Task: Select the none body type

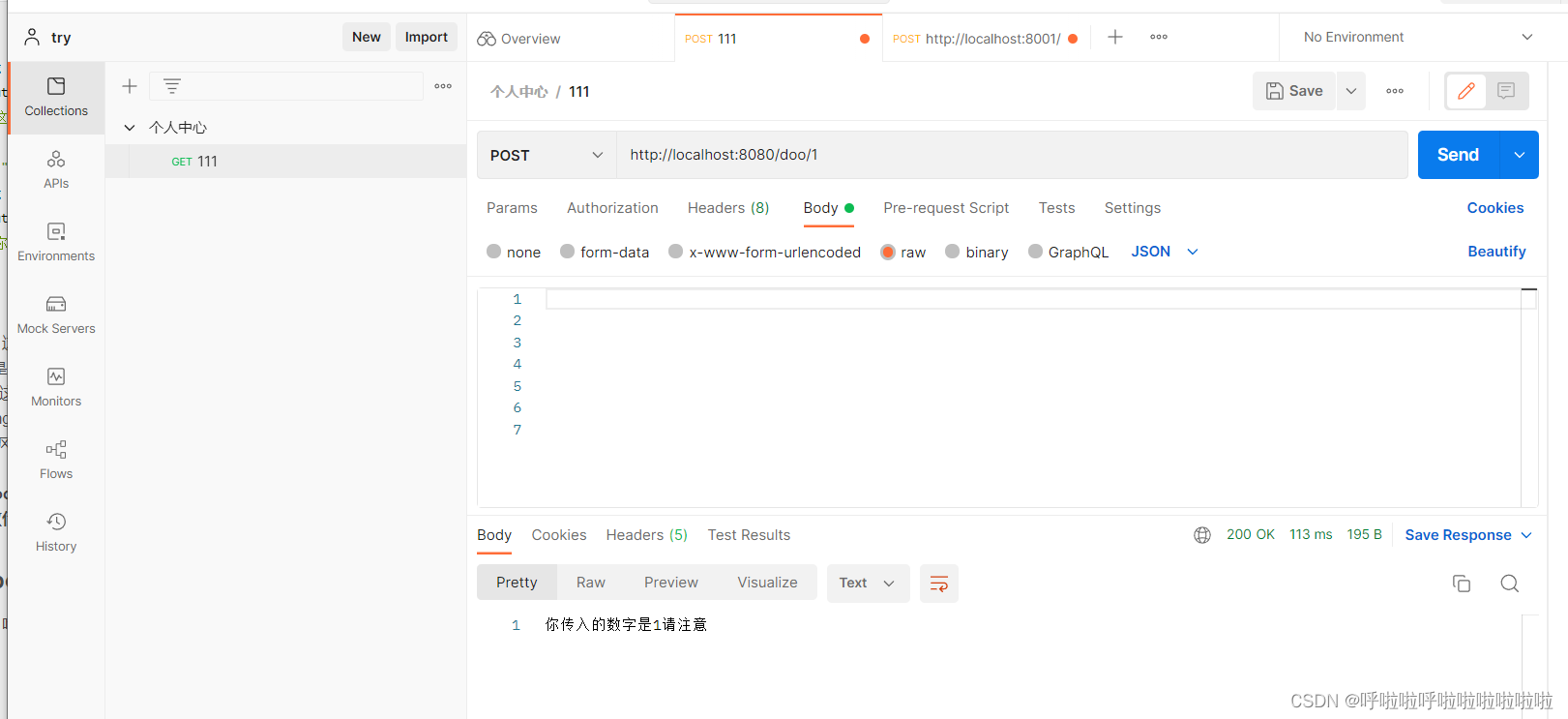Action: [x=494, y=252]
